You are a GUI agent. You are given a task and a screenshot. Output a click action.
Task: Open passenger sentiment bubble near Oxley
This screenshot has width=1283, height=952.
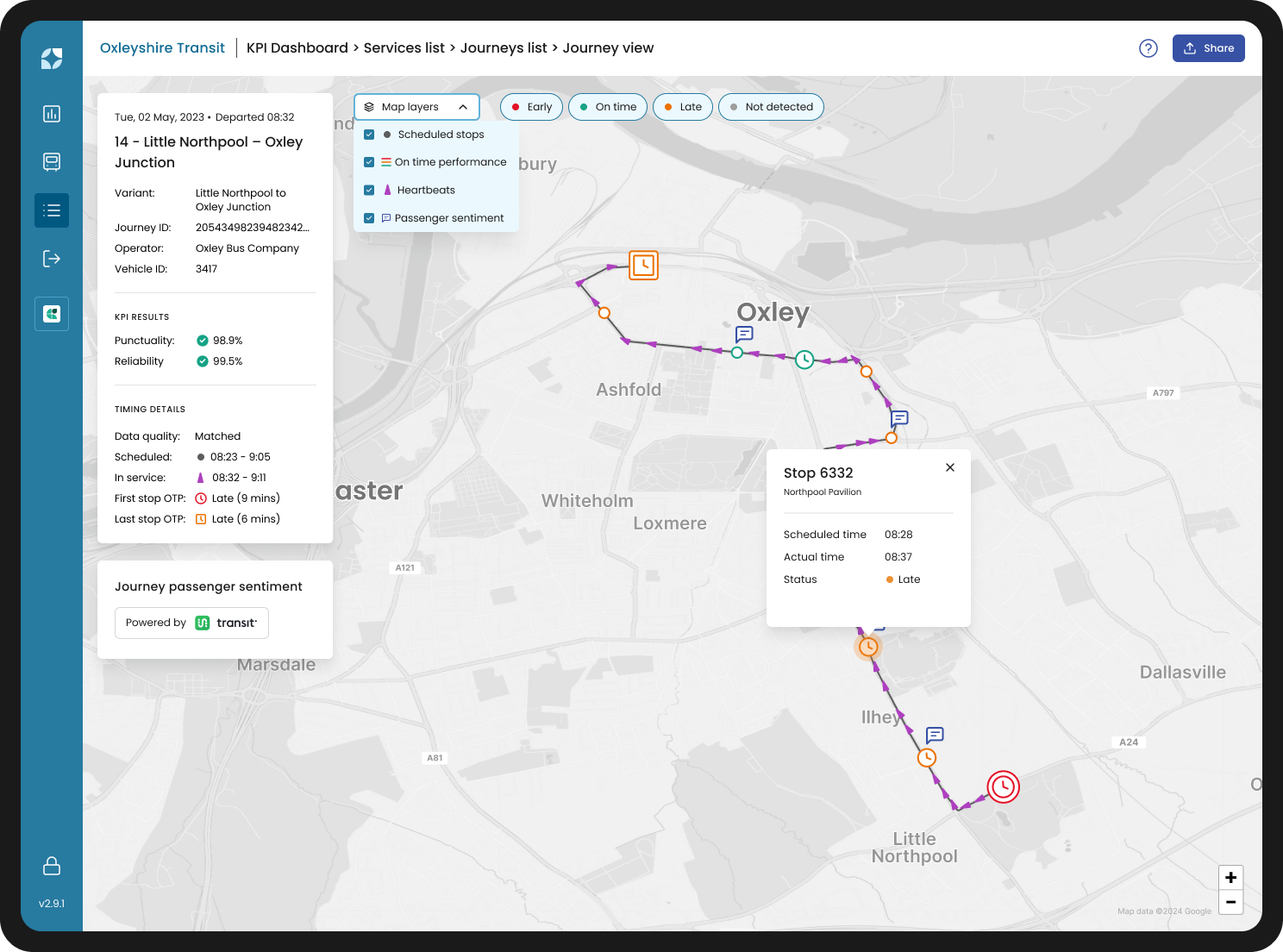tap(744, 334)
